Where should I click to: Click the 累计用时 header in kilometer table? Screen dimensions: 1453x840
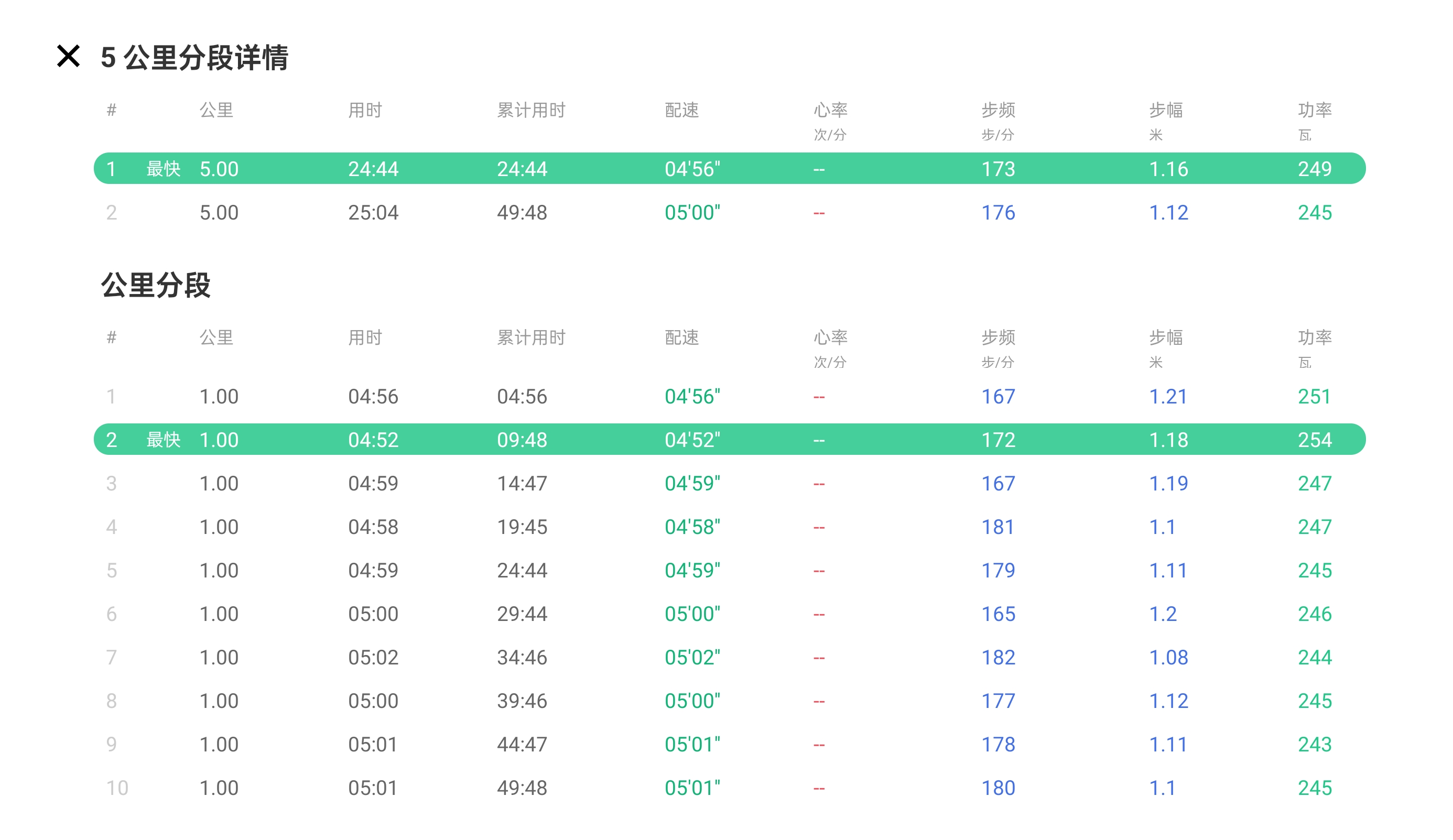click(x=531, y=337)
